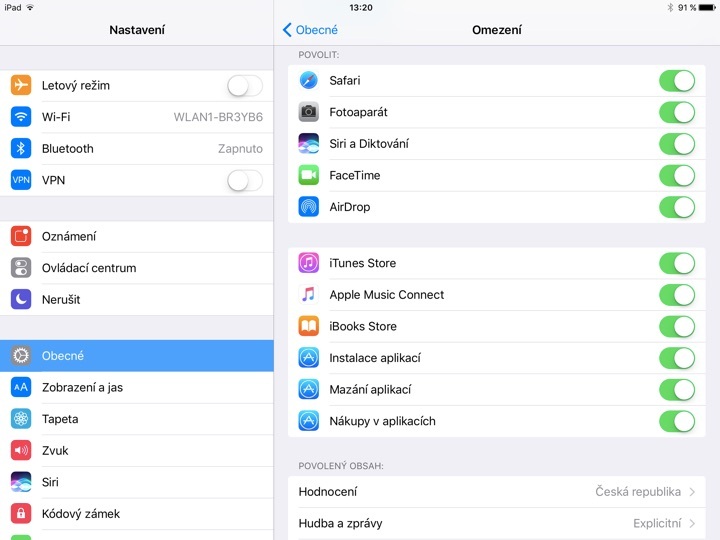Image resolution: width=720 pixels, height=540 pixels.
Task: Tap the Oznámení notification icon
Action: click(x=21, y=236)
